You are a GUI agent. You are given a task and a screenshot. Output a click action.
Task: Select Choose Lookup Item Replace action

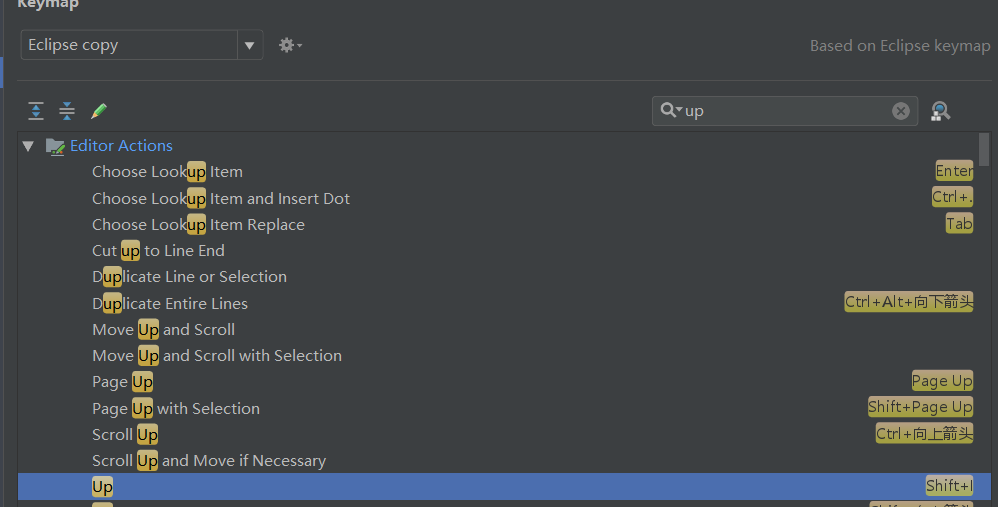point(198,225)
